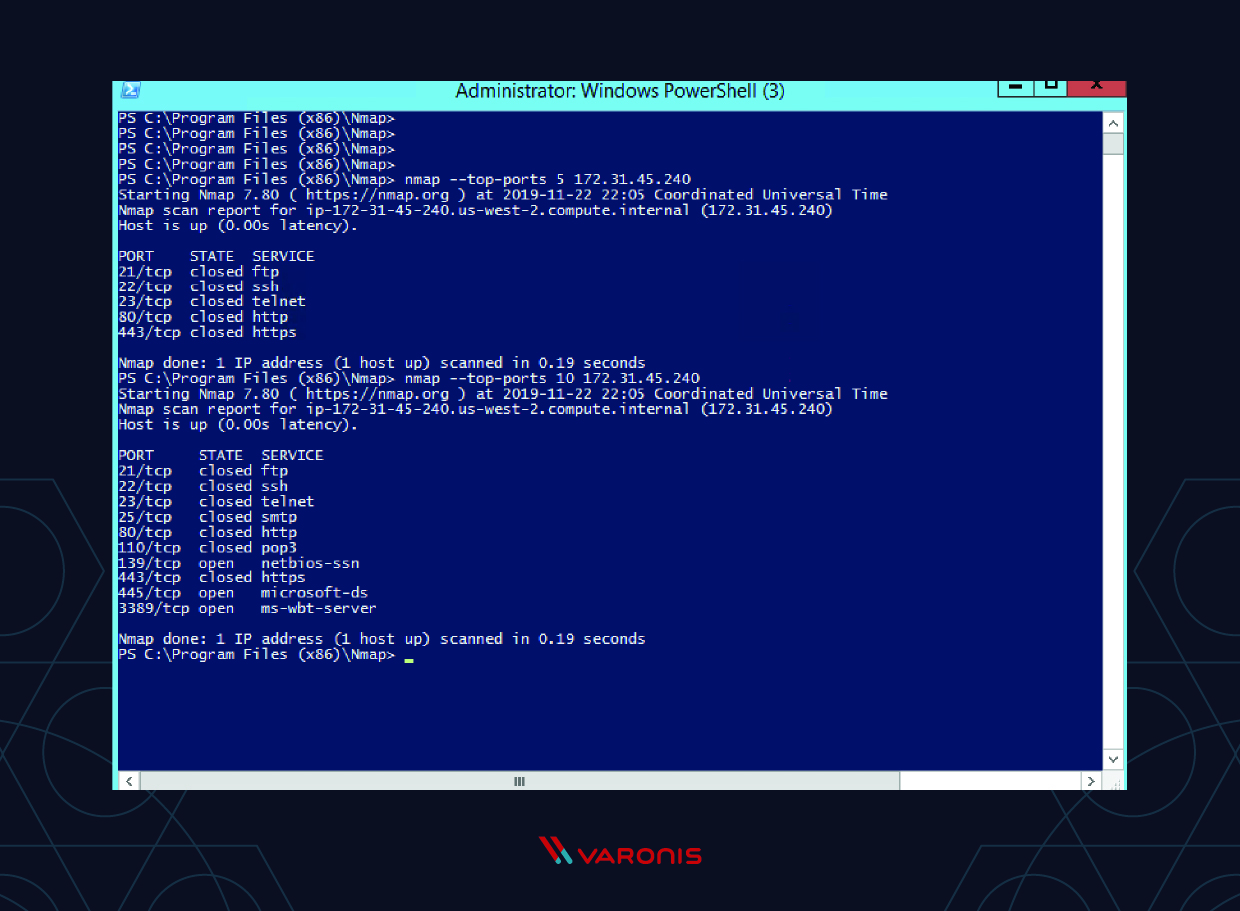Click the '139/tcp open netbios-ssn' row

click(238, 563)
